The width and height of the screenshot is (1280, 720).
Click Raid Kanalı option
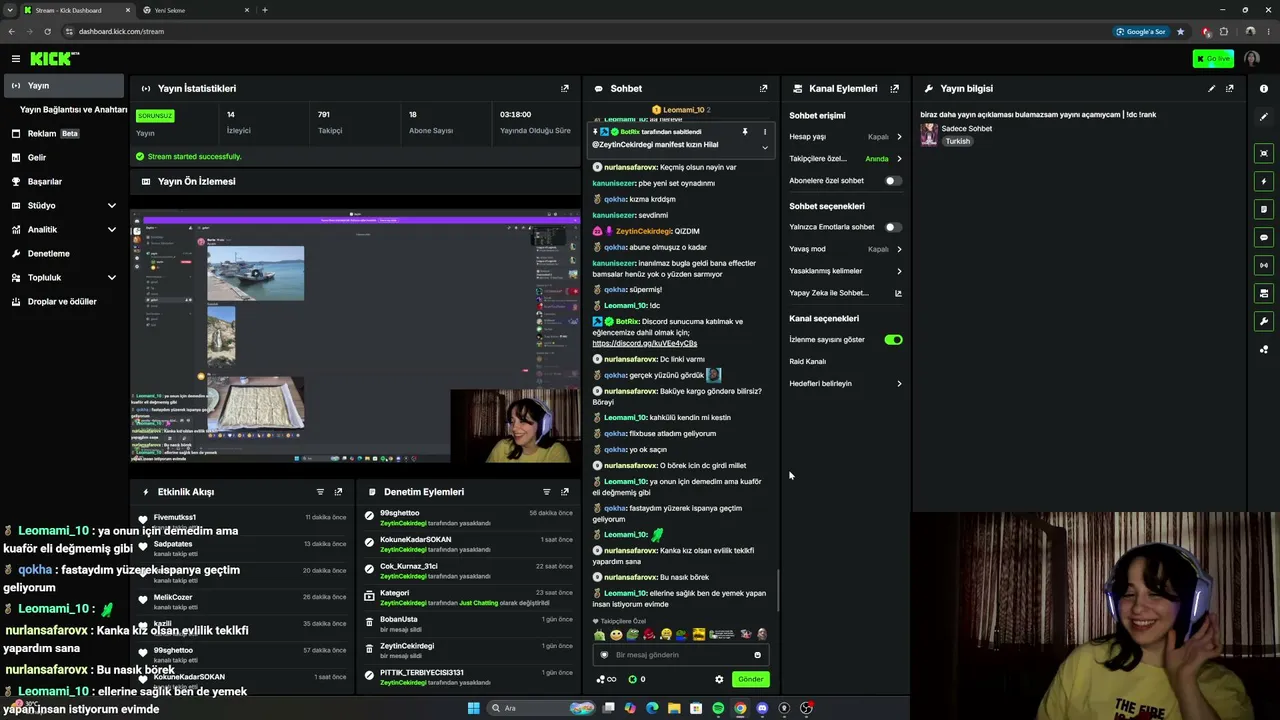click(808, 361)
